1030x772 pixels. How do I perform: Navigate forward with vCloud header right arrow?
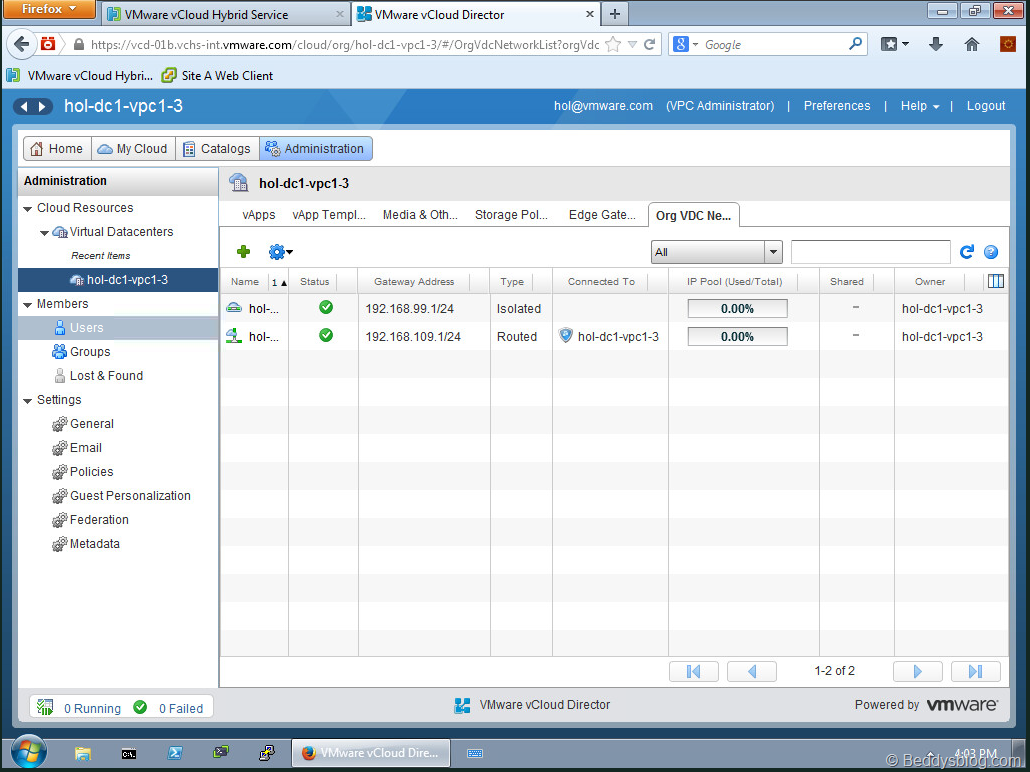coord(42,106)
